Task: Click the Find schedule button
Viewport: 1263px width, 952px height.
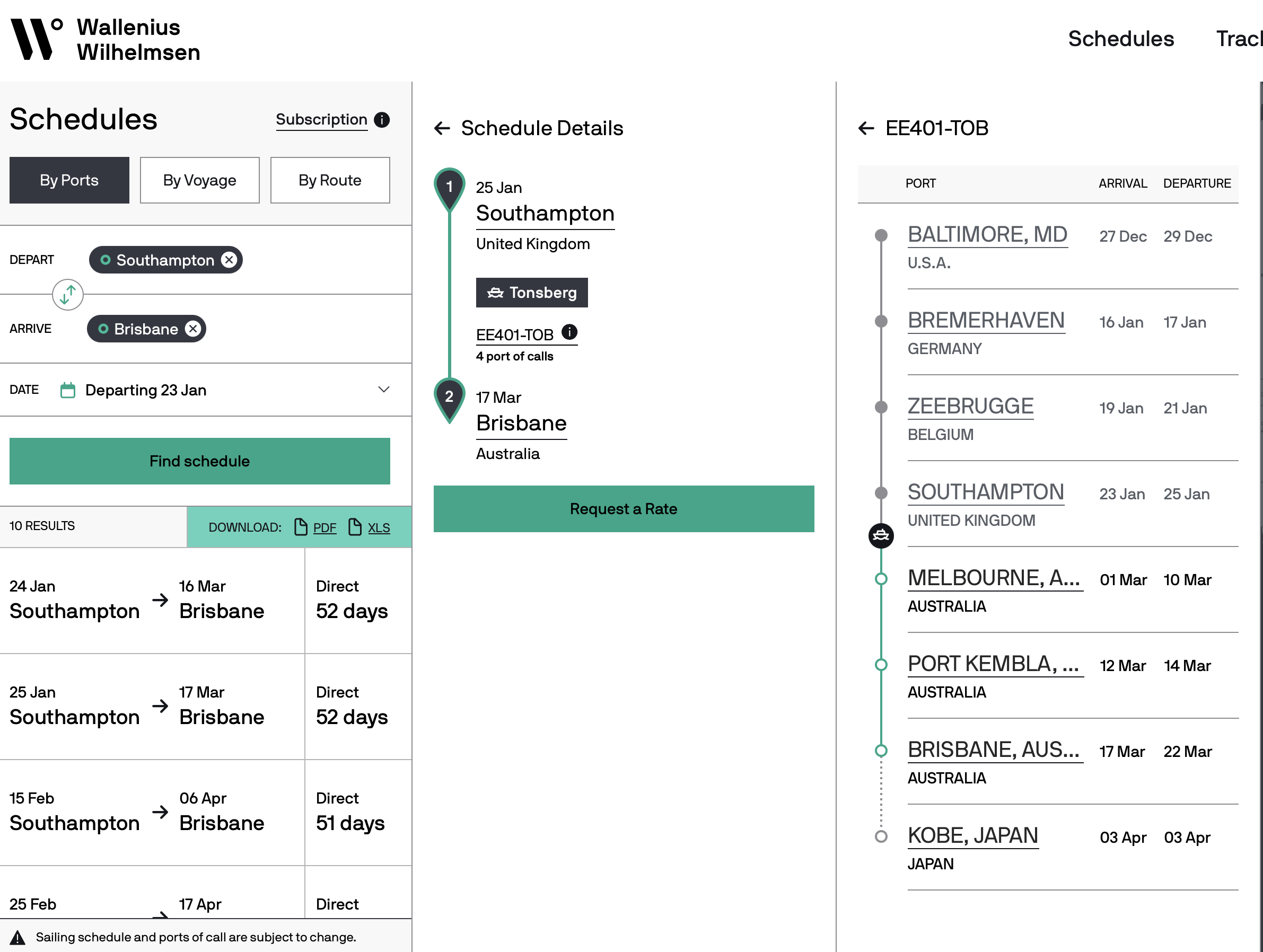Action: (199, 461)
